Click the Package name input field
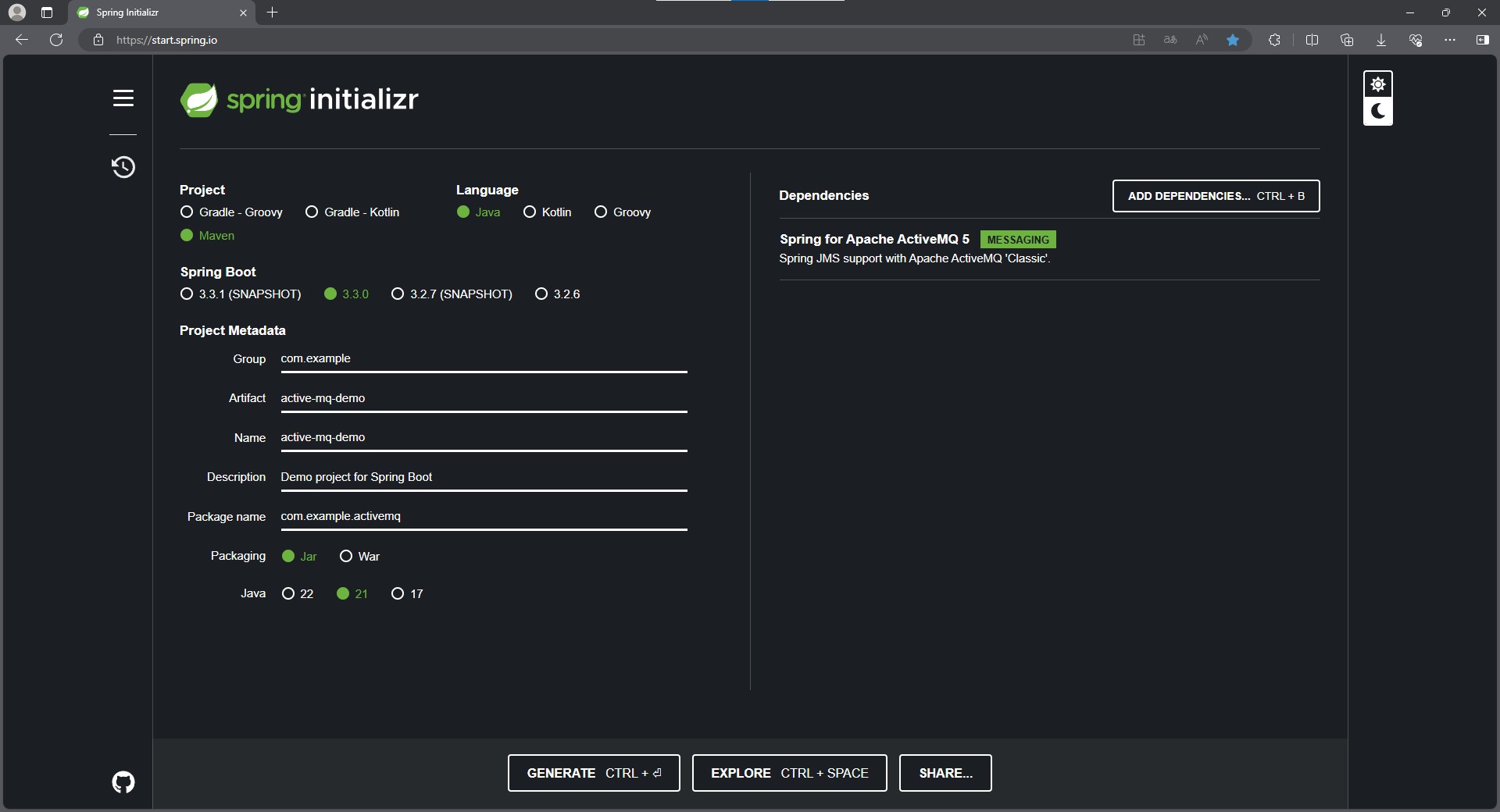The image size is (1500, 812). point(484,517)
